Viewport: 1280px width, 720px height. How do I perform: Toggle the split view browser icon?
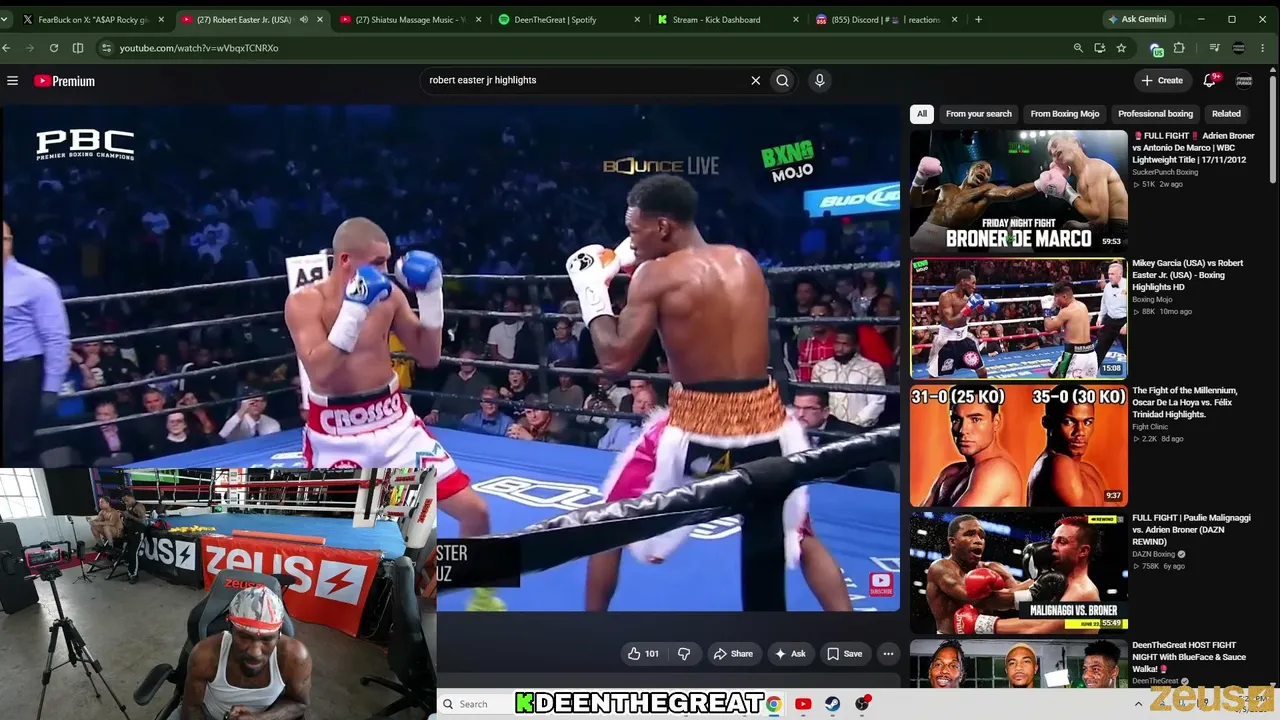(78, 48)
